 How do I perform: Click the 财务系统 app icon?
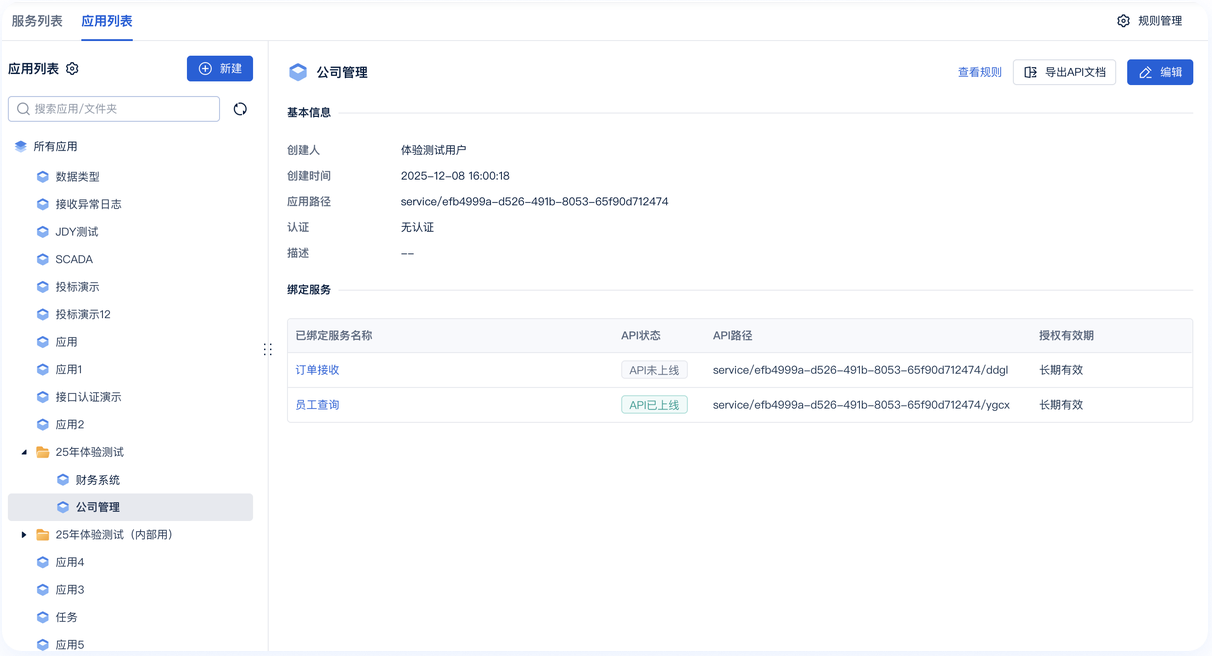coord(63,480)
